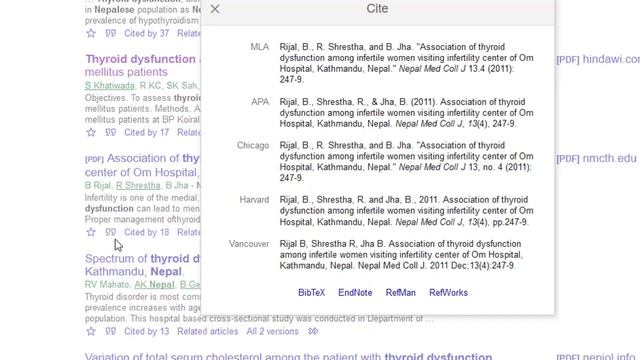Export citation as BibTeX
Screen dimensions: 640x360
[311, 293]
